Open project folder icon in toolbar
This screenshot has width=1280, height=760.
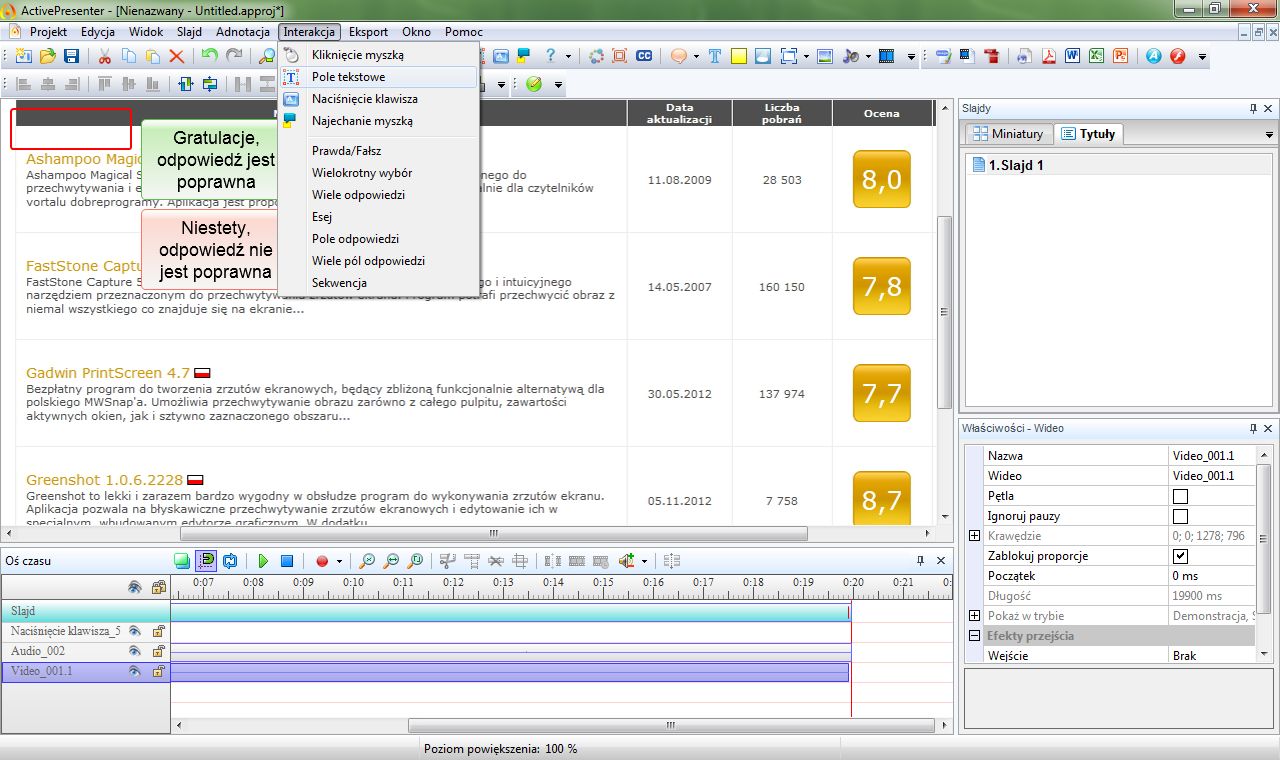[x=47, y=57]
